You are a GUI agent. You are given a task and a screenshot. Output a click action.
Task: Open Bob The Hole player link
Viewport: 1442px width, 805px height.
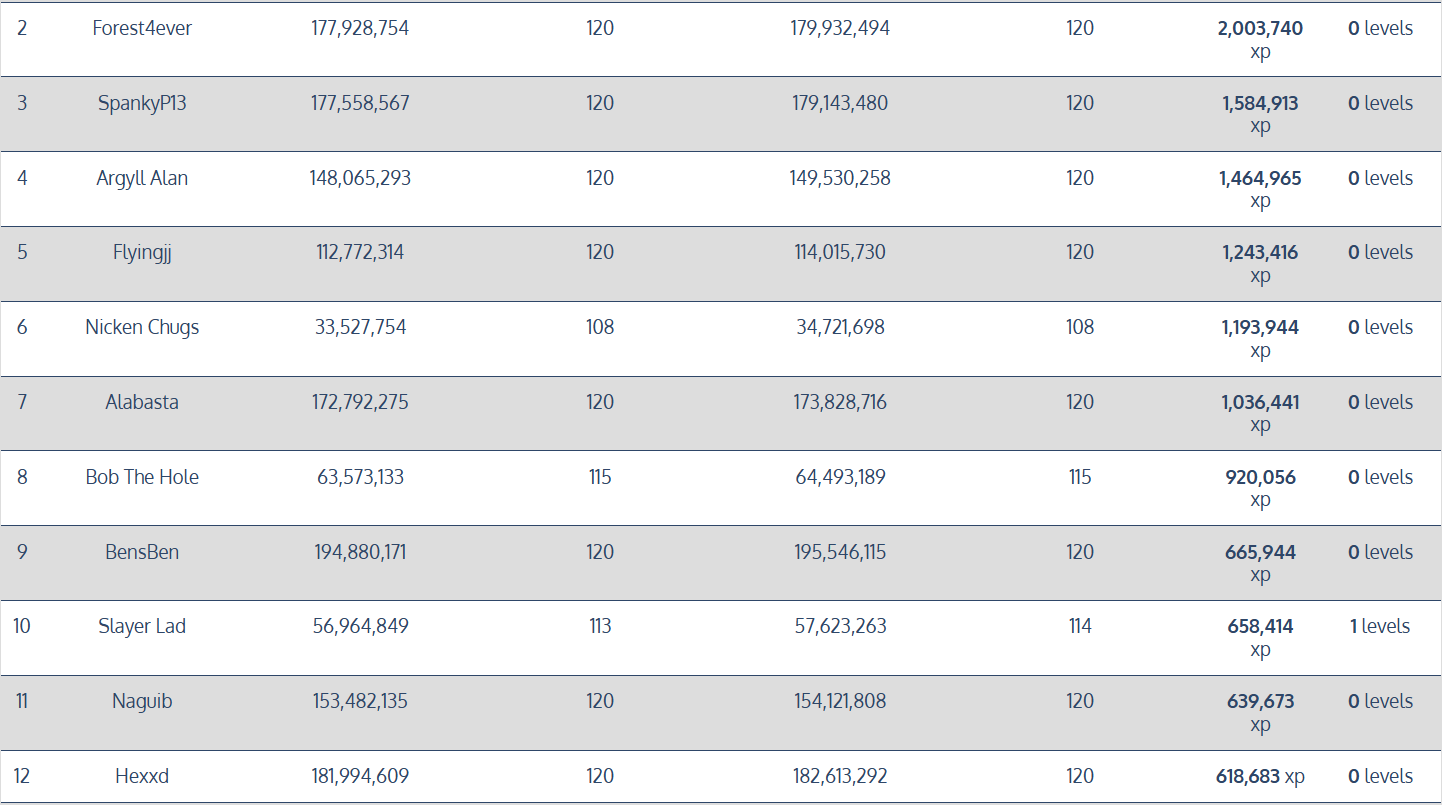[x=142, y=477]
